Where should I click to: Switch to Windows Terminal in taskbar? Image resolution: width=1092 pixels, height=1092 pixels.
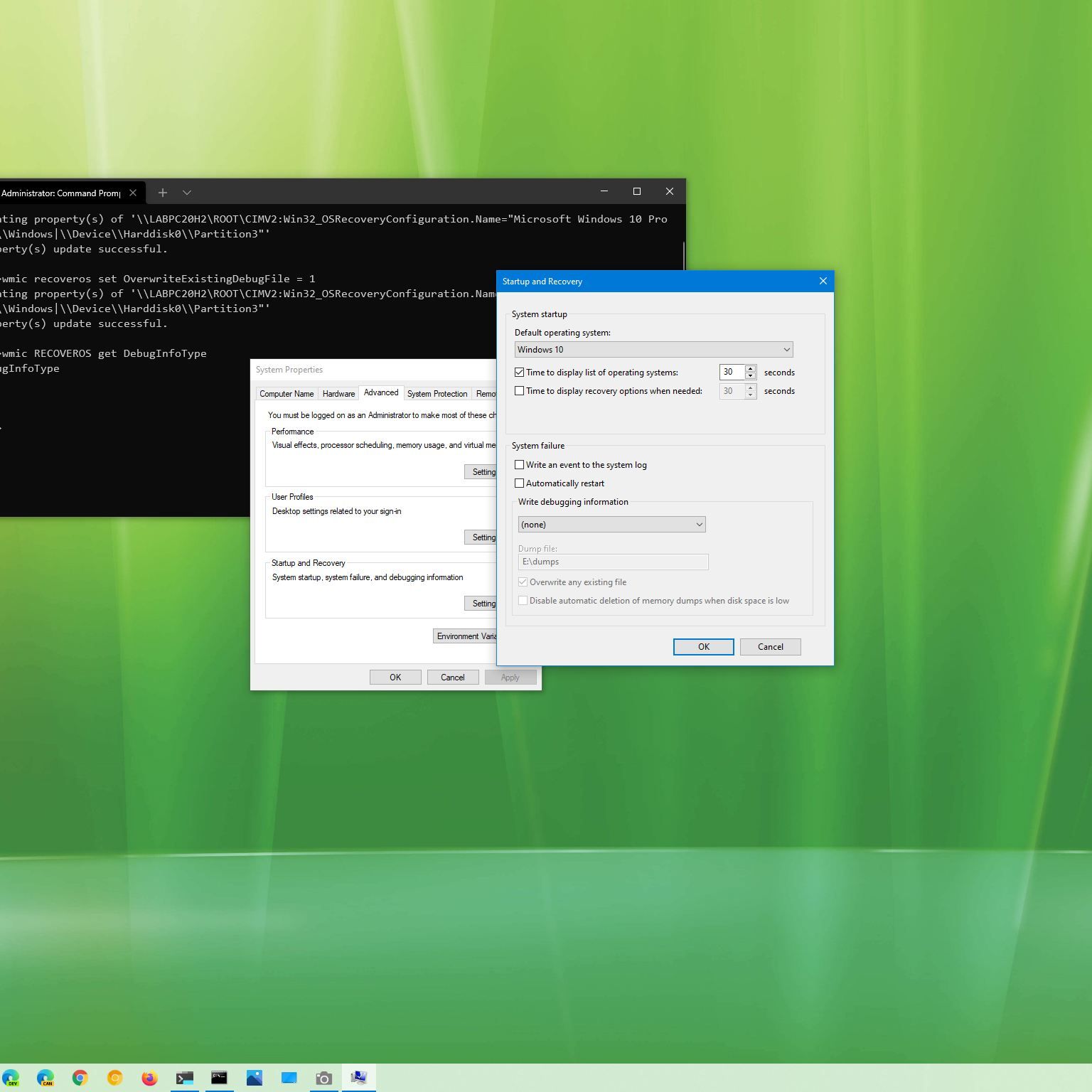(x=185, y=1078)
